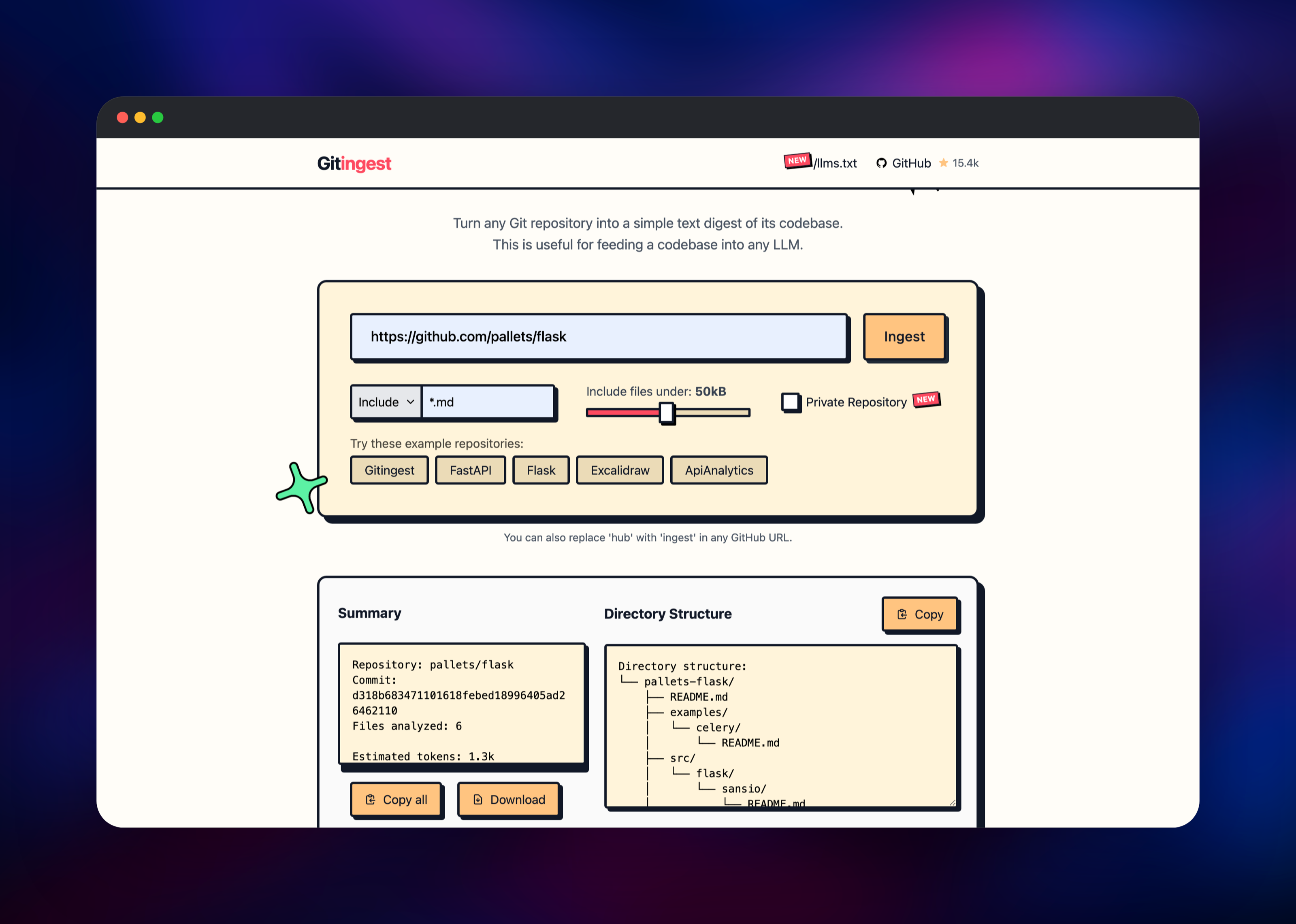Click the 50kB file size value
Viewport: 1296px width, 924px height.
[710, 391]
